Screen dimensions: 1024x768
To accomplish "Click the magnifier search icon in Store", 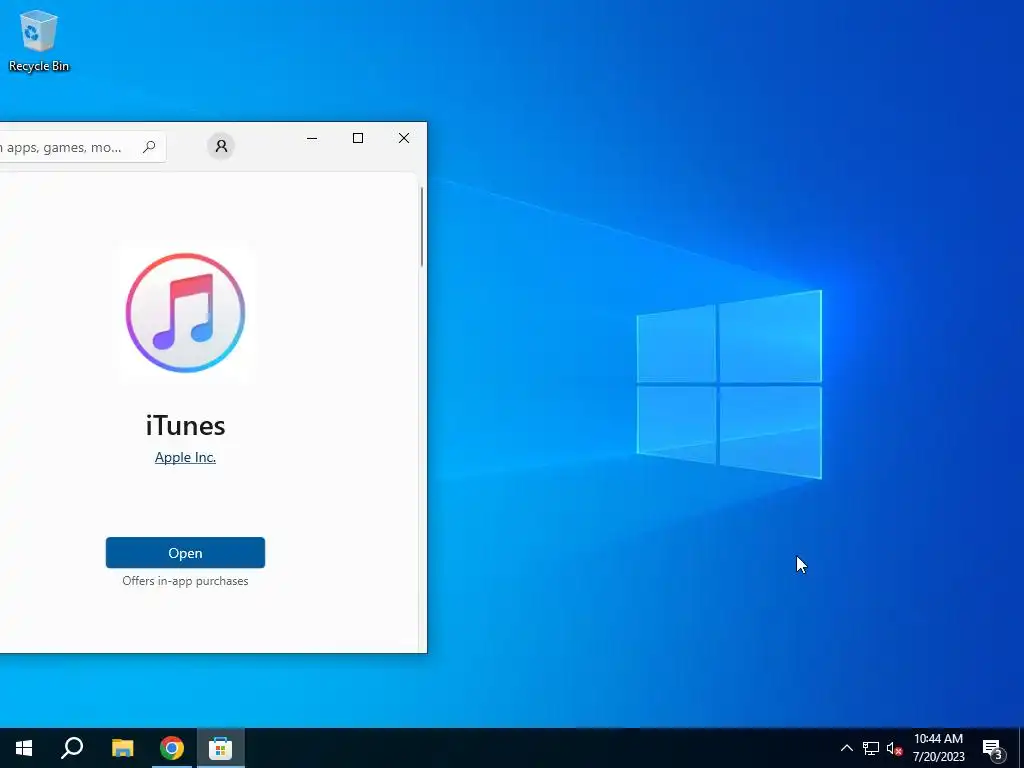I will click(x=150, y=146).
